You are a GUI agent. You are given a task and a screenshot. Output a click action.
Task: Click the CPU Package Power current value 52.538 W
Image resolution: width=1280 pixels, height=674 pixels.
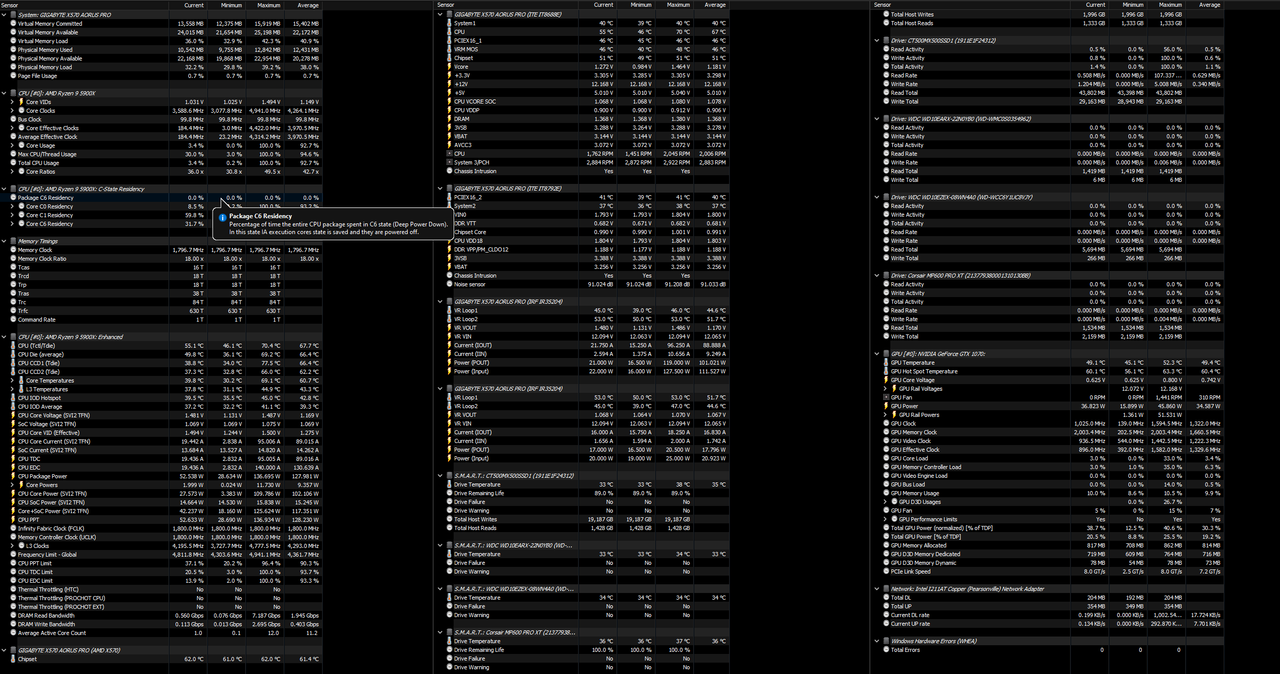pyautogui.click(x=190, y=476)
